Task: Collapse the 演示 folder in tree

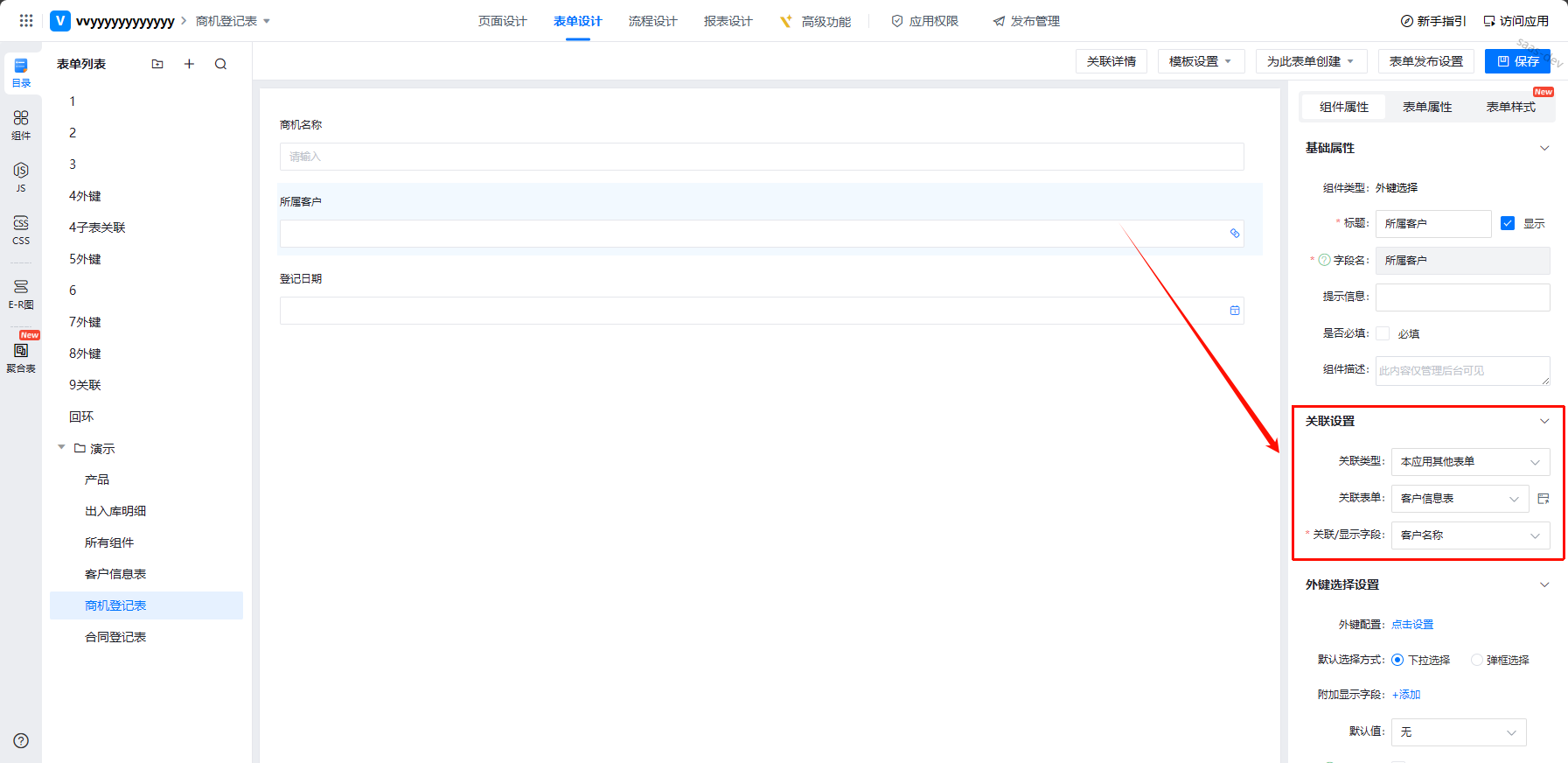Action: point(61,448)
